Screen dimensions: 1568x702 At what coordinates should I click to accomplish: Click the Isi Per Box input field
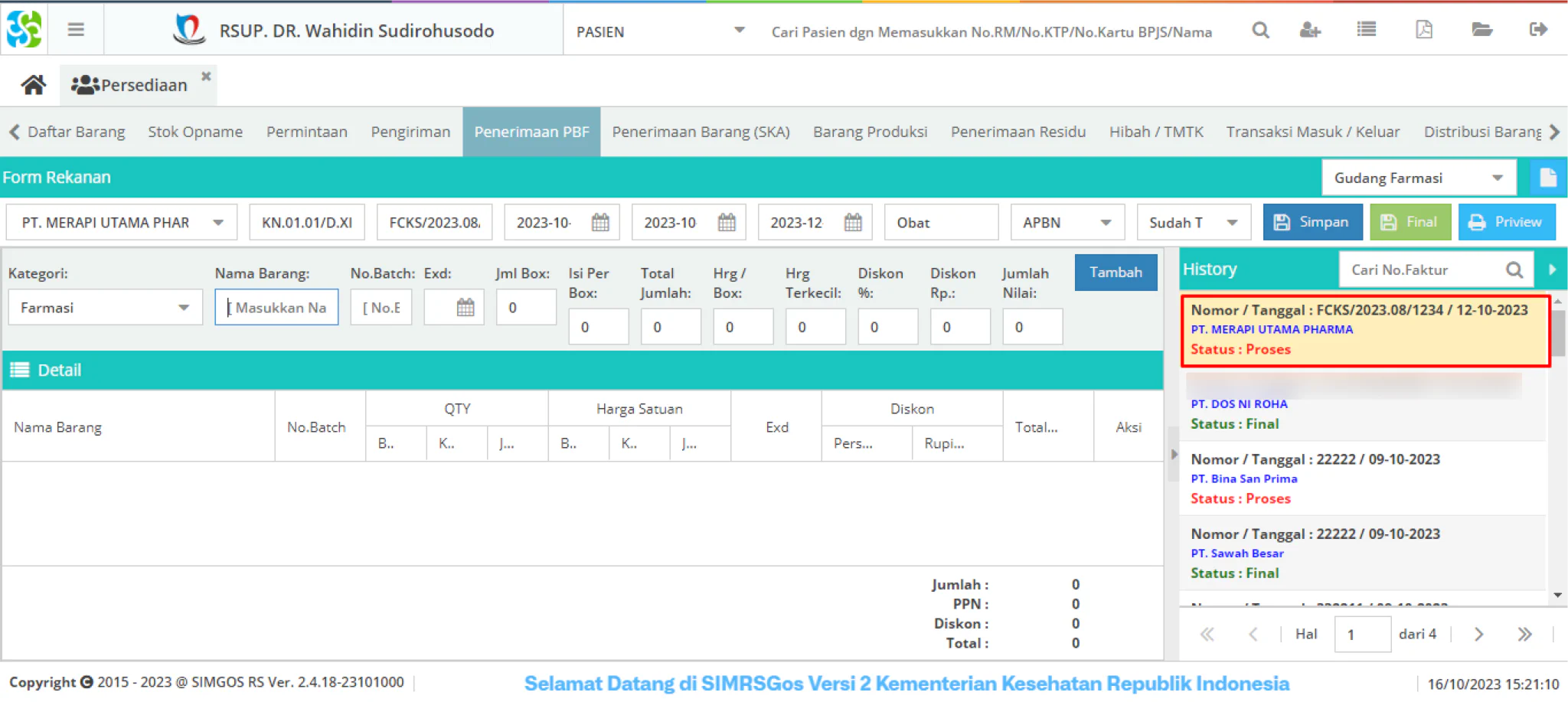click(599, 327)
